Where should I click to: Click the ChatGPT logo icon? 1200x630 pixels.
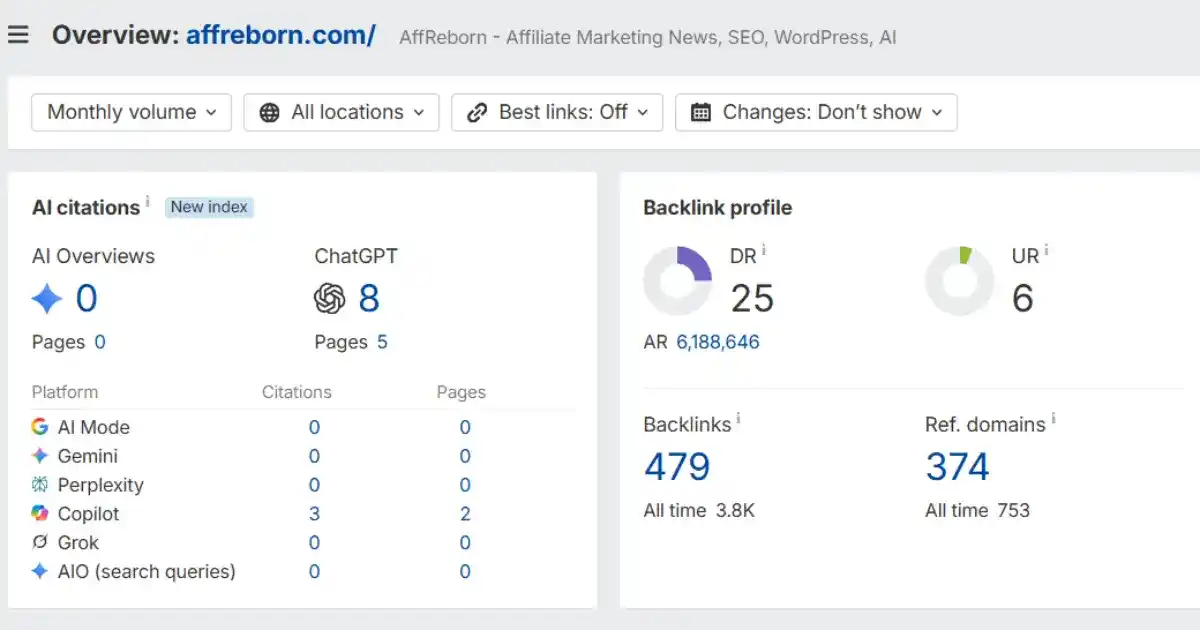[330, 298]
